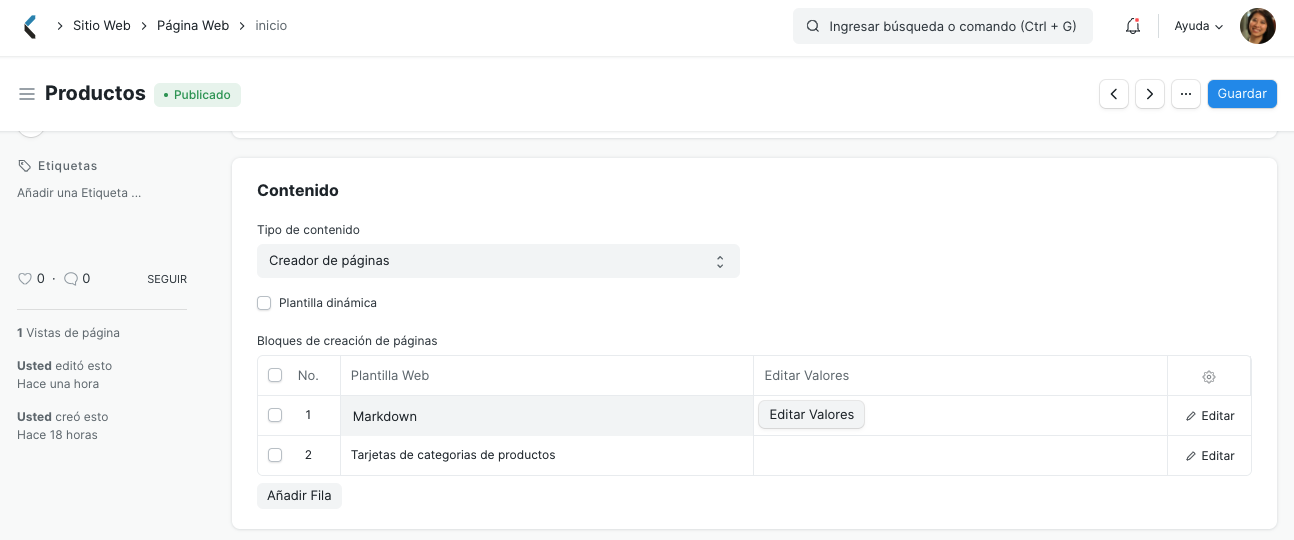The image size is (1294, 540).
Task: Open the Frappe home logo
Action: [x=30, y=27]
